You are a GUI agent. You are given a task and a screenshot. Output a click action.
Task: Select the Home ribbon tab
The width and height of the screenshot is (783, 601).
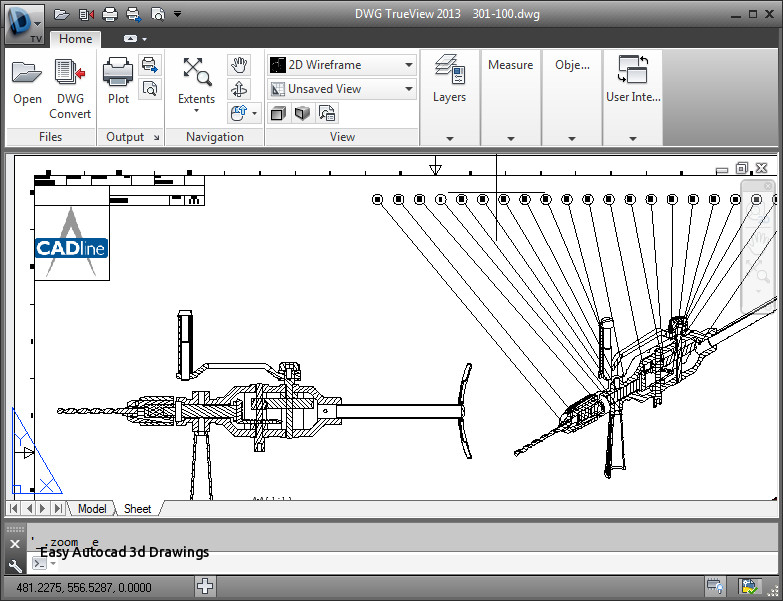(75, 39)
